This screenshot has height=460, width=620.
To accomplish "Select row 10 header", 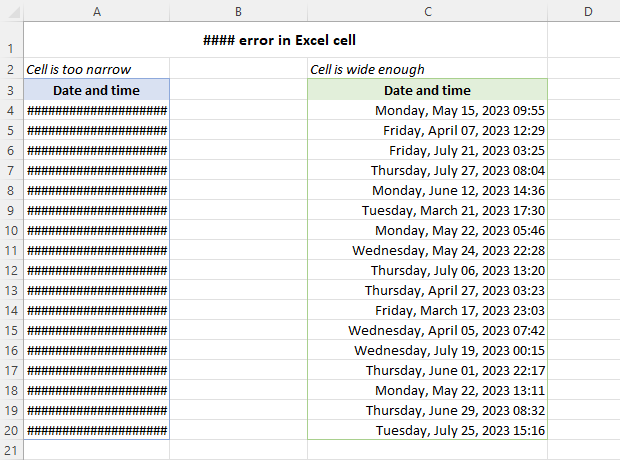I will click(x=11, y=230).
